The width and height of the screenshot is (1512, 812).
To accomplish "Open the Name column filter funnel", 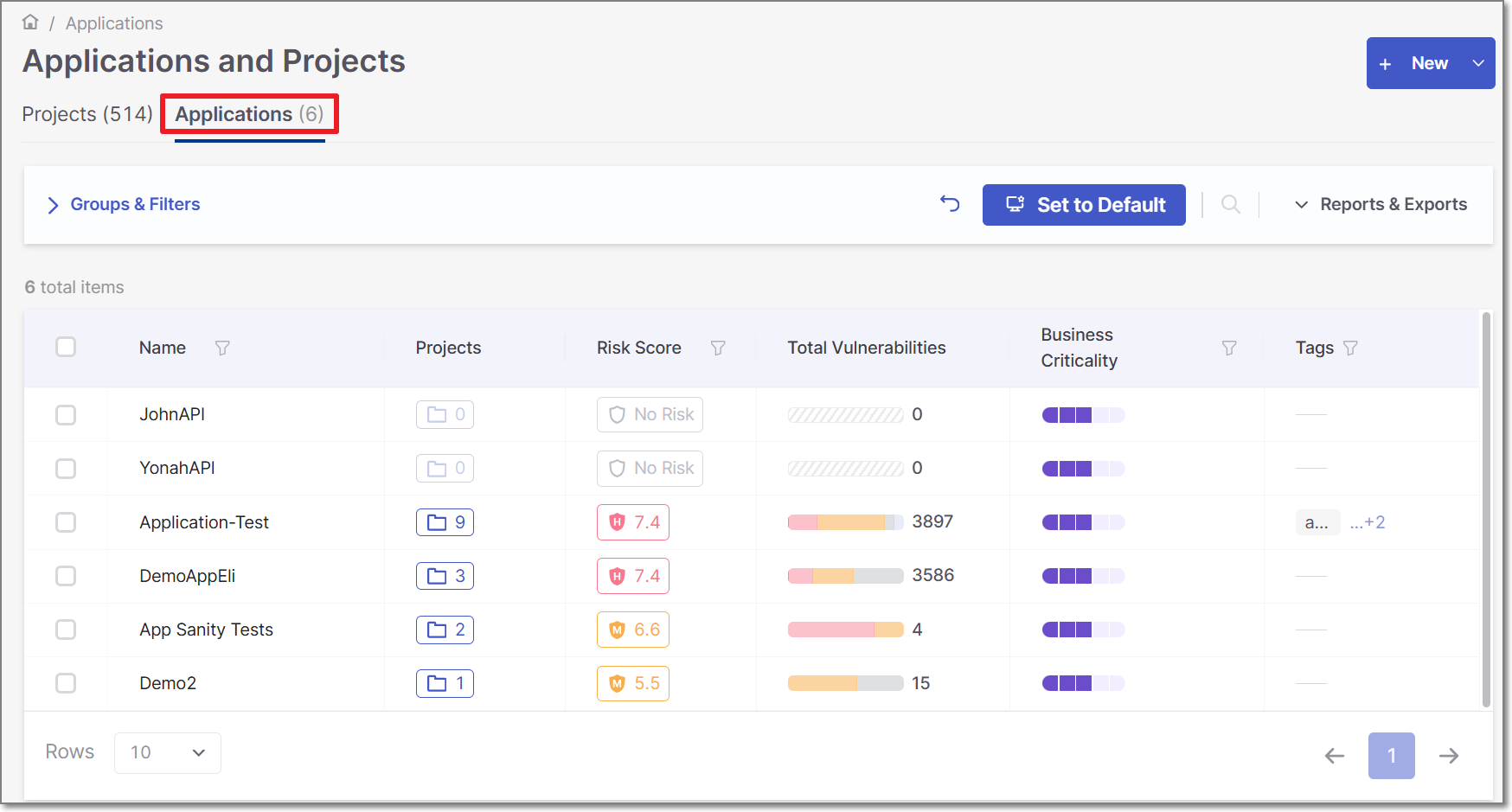I will (x=222, y=348).
